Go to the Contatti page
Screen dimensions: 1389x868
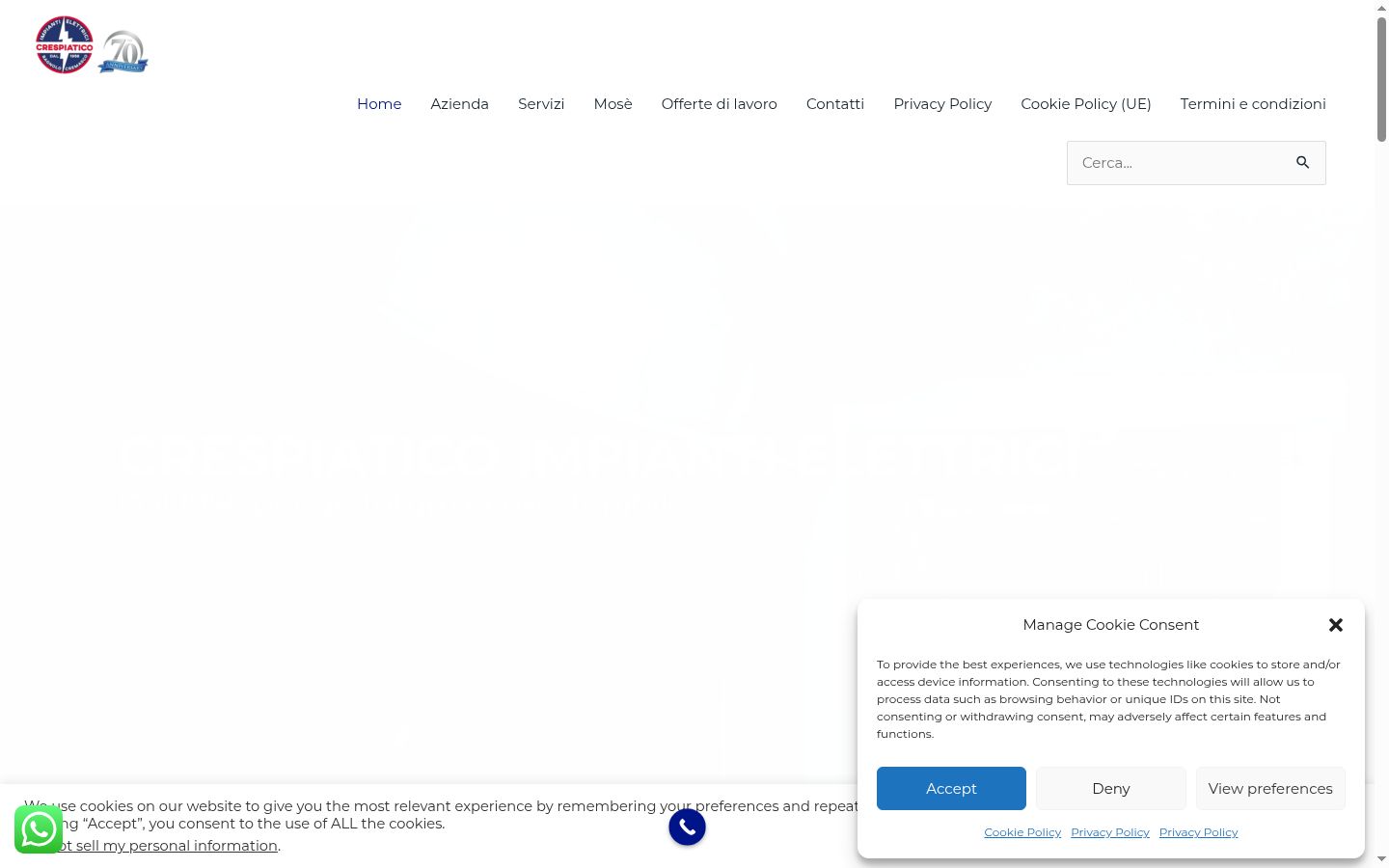pyautogui.click(x=835, y=103)
